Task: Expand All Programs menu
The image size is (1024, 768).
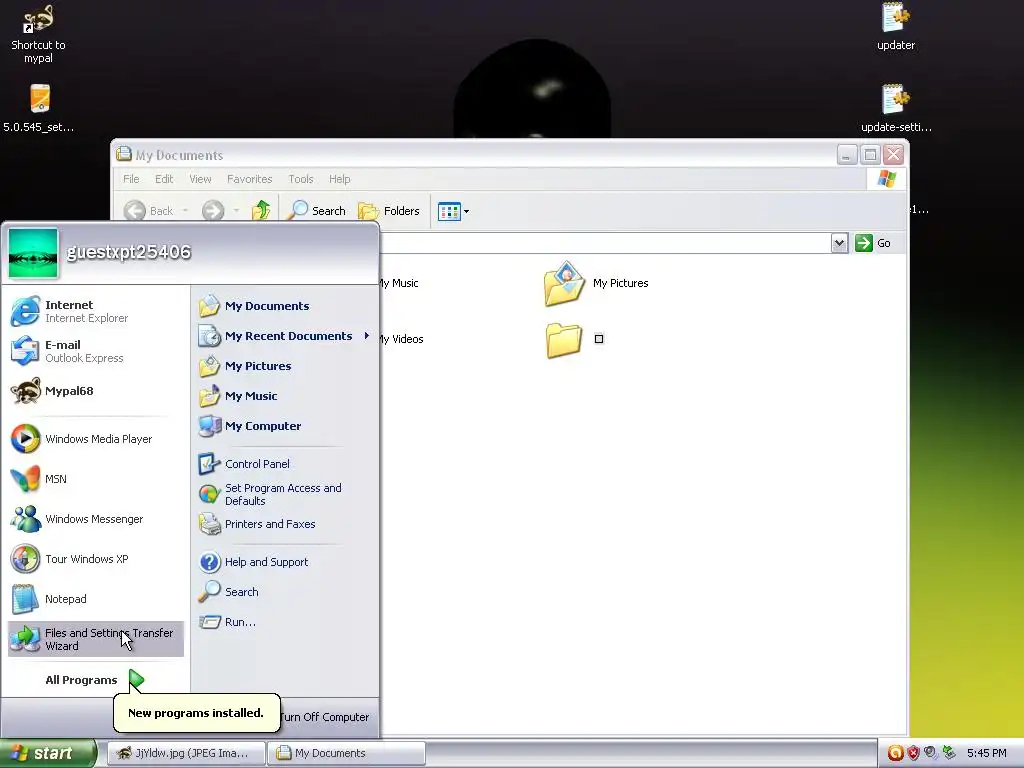Action: 94,680
